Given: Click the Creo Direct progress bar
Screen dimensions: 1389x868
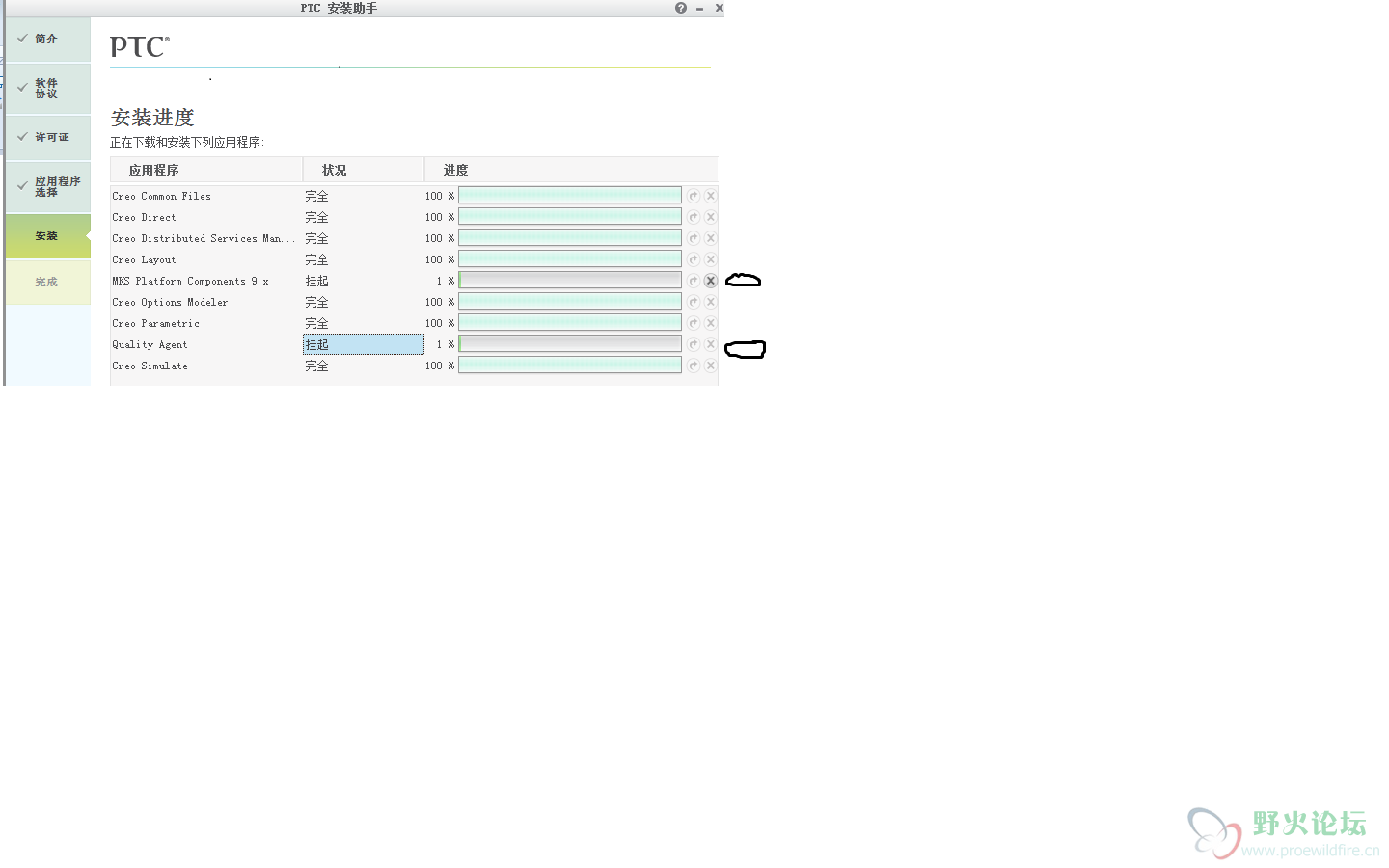Looking at the screenshot, I should coord(570,217).
